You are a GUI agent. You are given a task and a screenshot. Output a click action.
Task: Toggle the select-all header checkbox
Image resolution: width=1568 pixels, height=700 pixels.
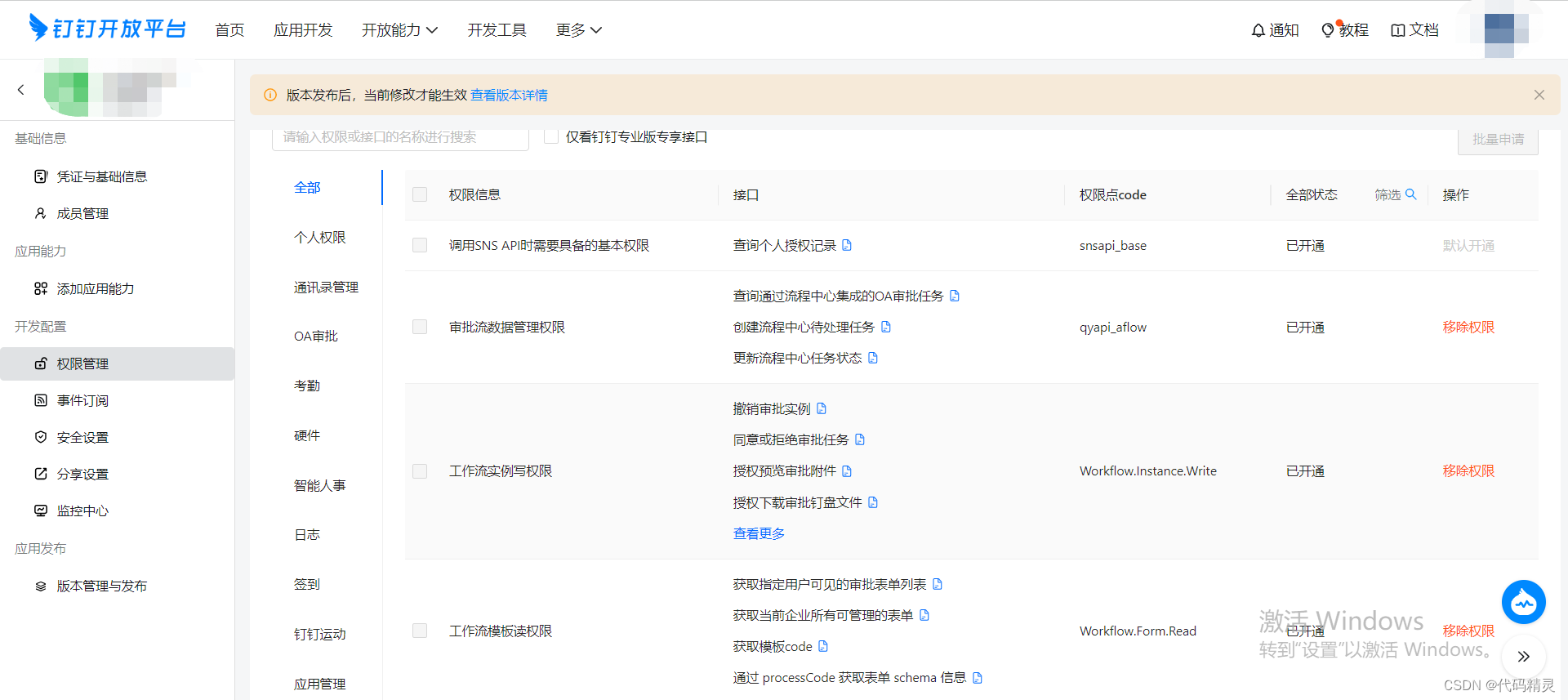pos(420,194)
